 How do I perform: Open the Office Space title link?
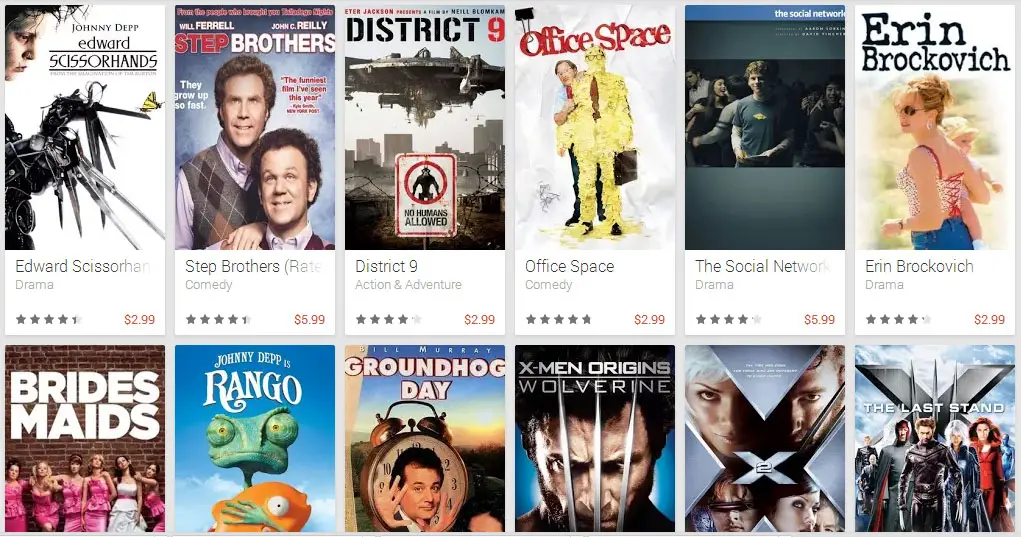569,266
